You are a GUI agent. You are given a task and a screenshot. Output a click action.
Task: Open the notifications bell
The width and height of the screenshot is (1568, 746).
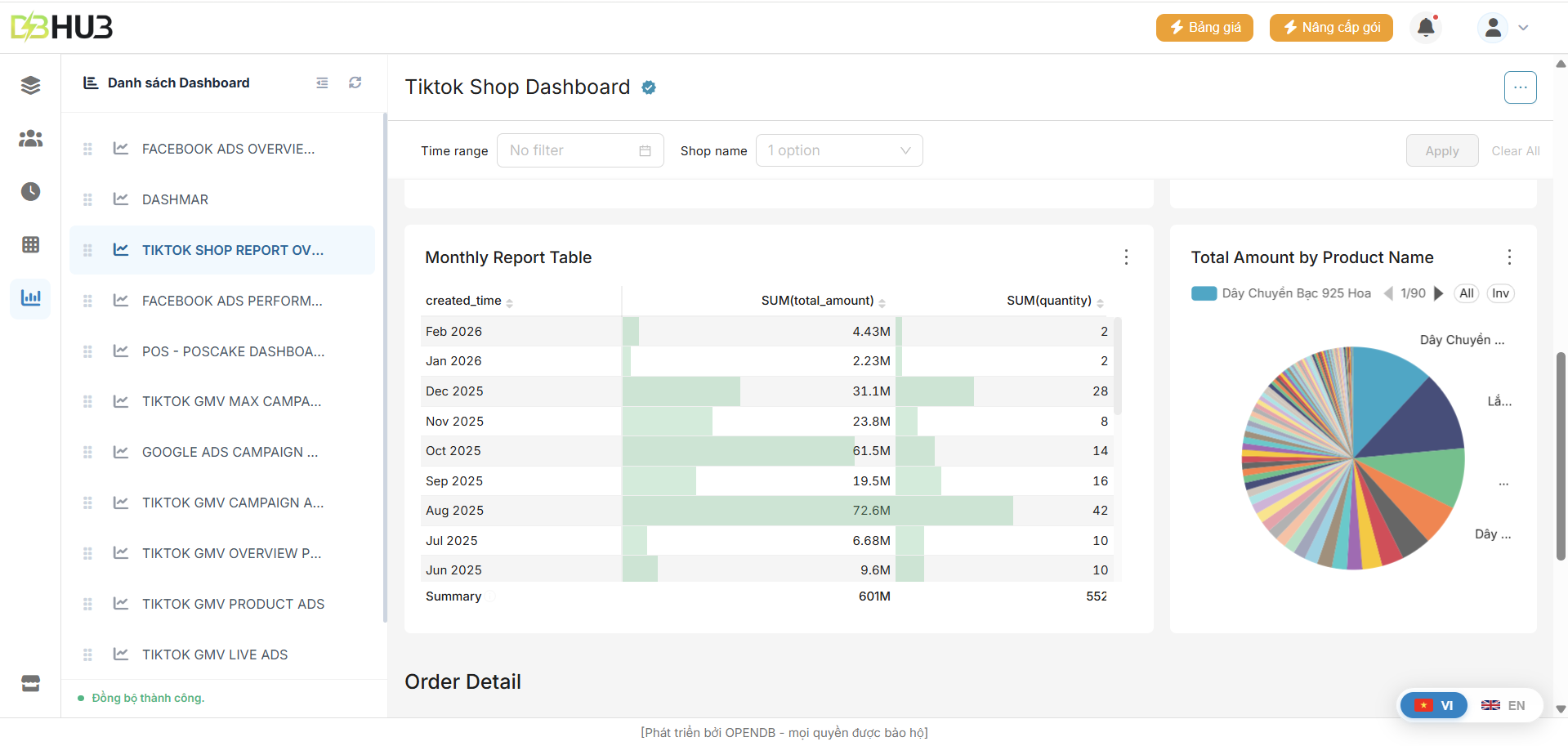[x=1426, y=28]
